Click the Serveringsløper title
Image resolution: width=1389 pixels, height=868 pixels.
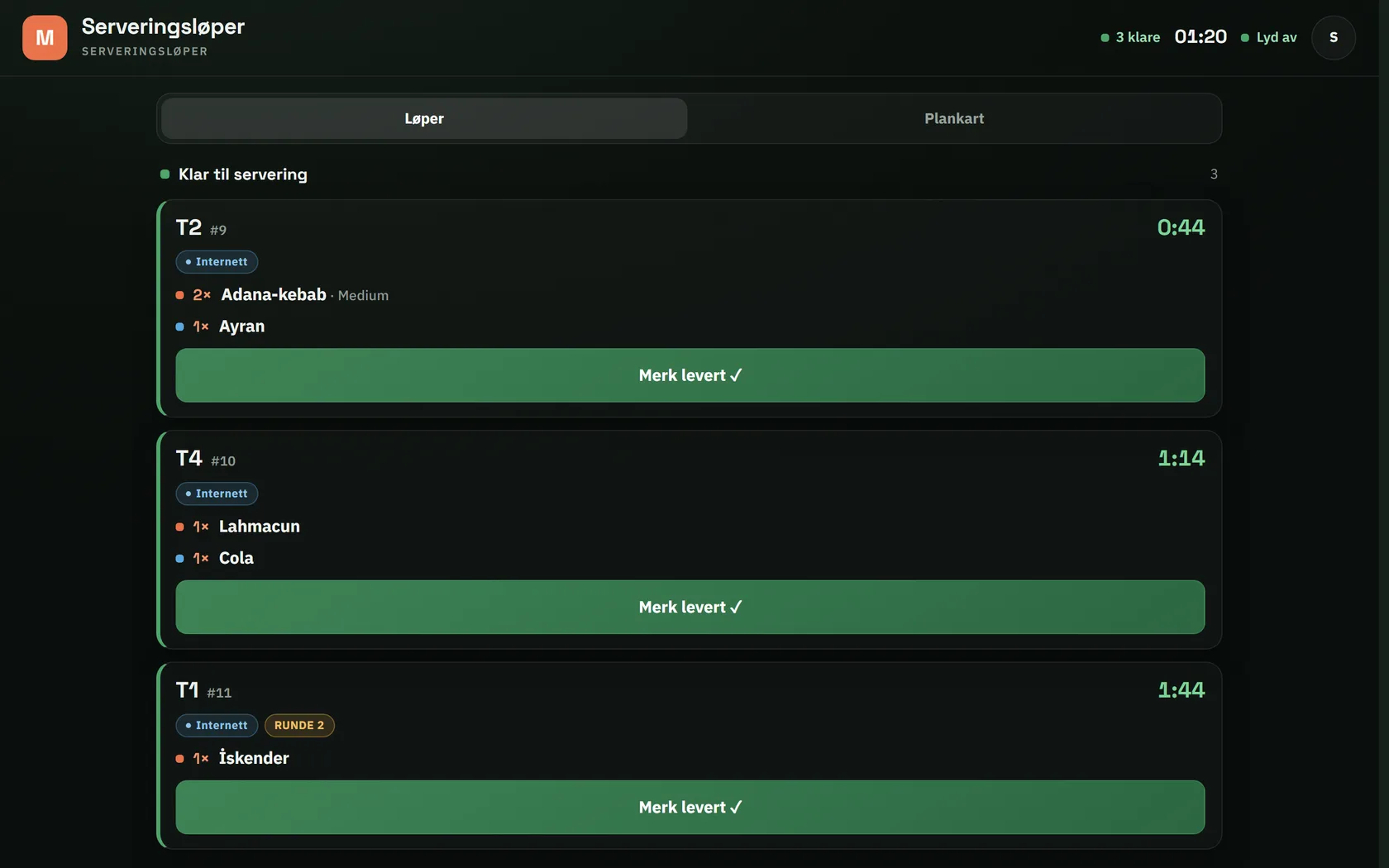(x=163, y=26)
